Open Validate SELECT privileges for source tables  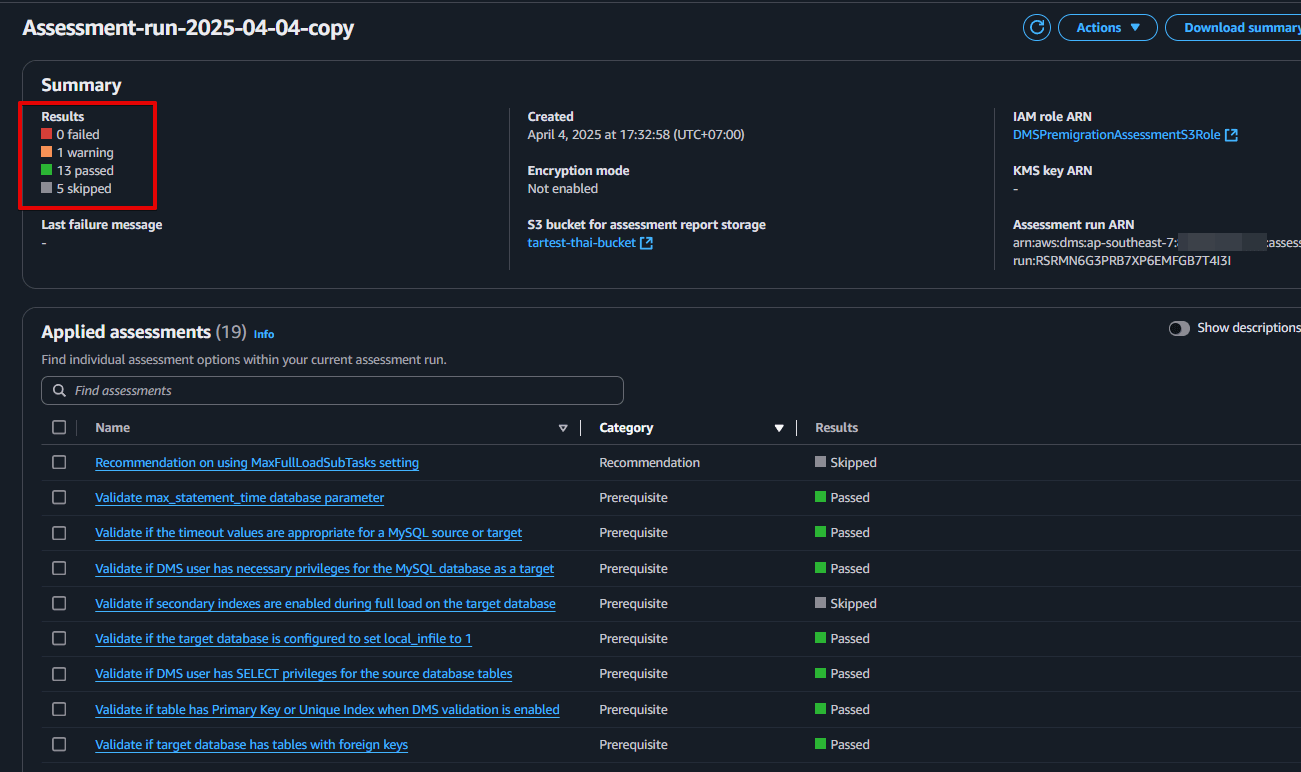tap(303, 674)
